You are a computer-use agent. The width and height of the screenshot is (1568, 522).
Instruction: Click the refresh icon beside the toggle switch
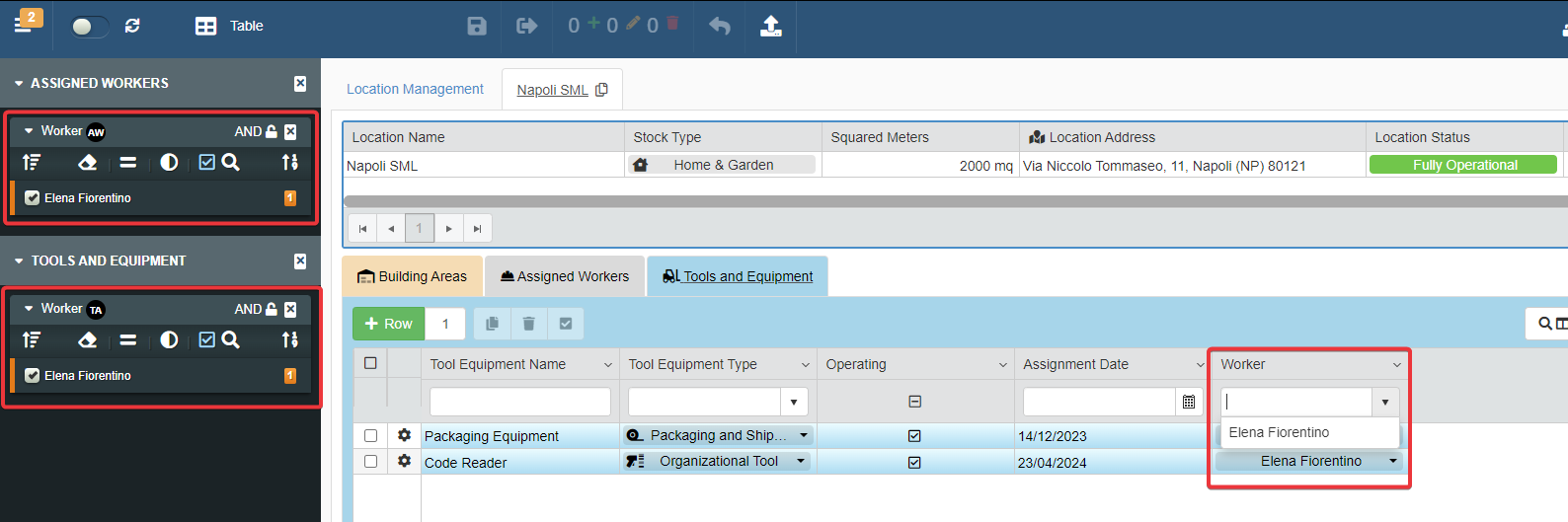(132, 26)
